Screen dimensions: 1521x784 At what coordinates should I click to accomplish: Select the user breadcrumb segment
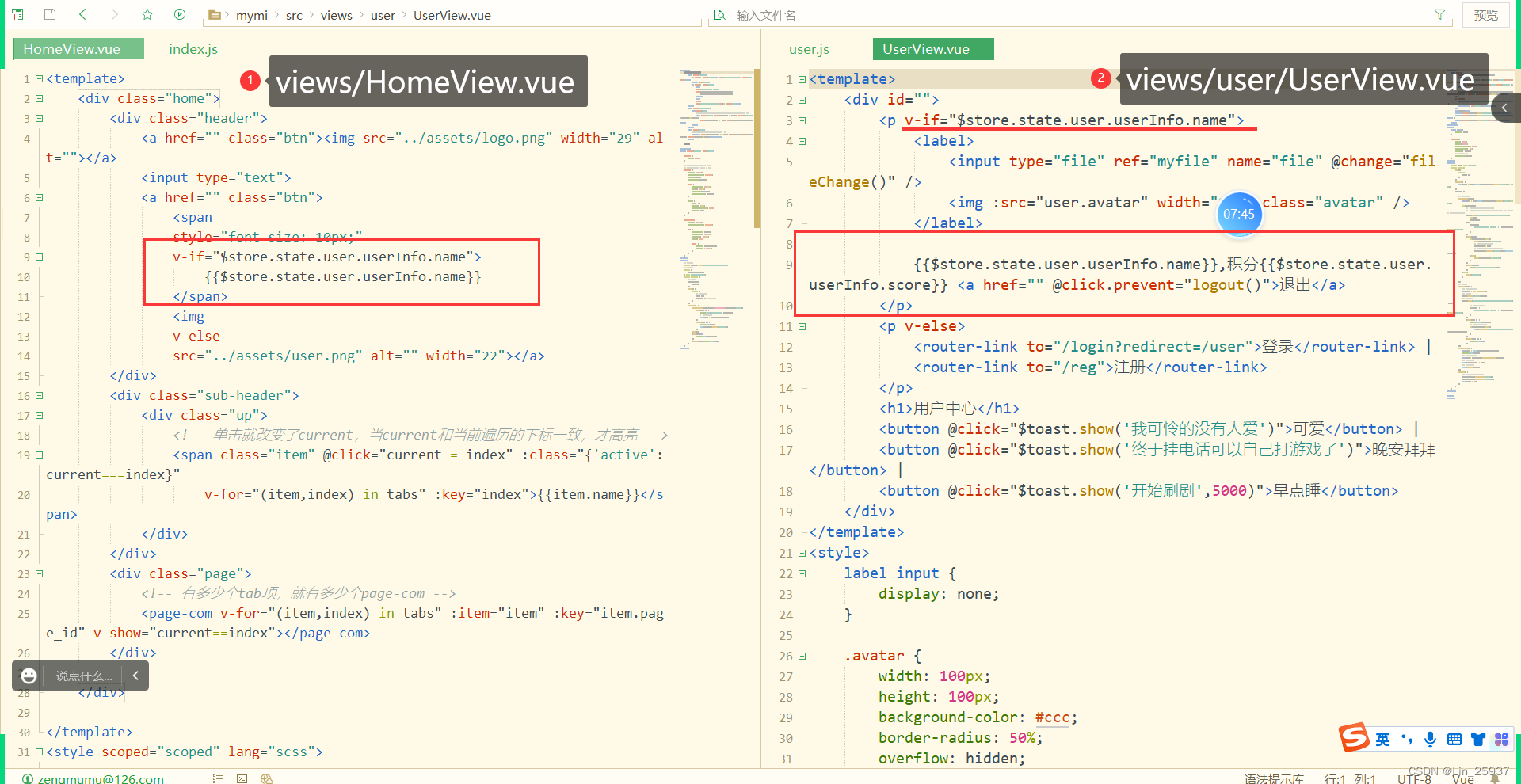(x=383, y=16)
